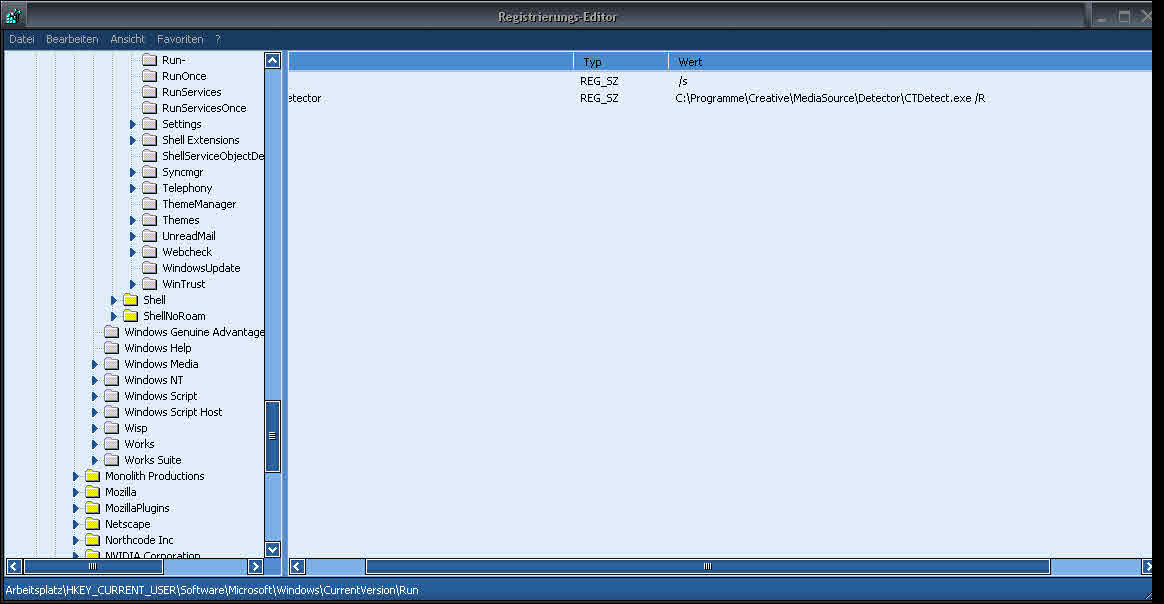
Task: Click the registry path in status bar
Action: click(x=212, y=591)
